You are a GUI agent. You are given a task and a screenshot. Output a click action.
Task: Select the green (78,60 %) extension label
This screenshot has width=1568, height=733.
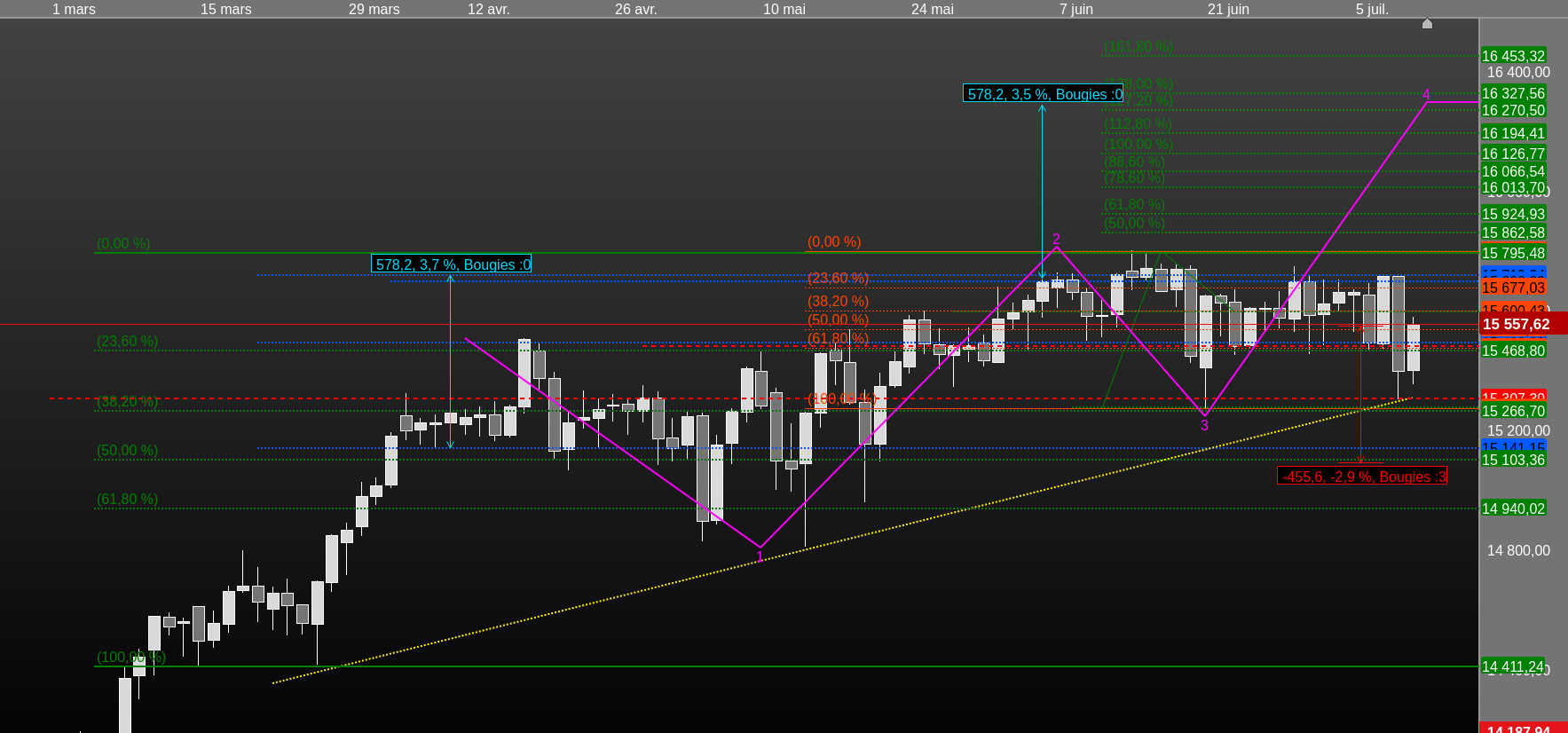(1135, 177)
